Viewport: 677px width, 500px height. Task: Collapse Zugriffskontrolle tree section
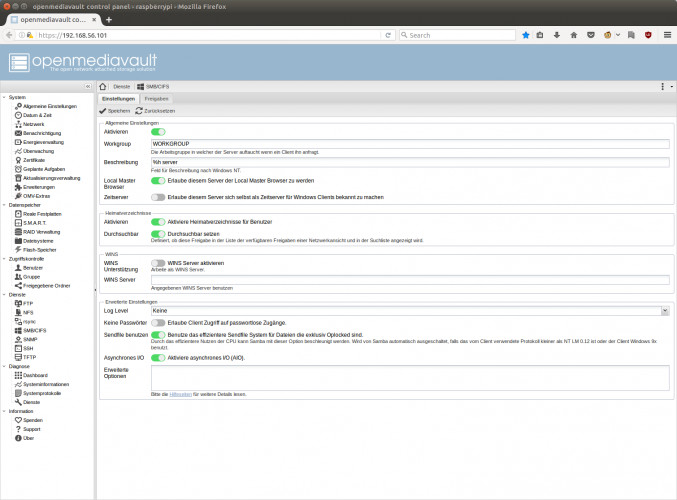(4, 259)
